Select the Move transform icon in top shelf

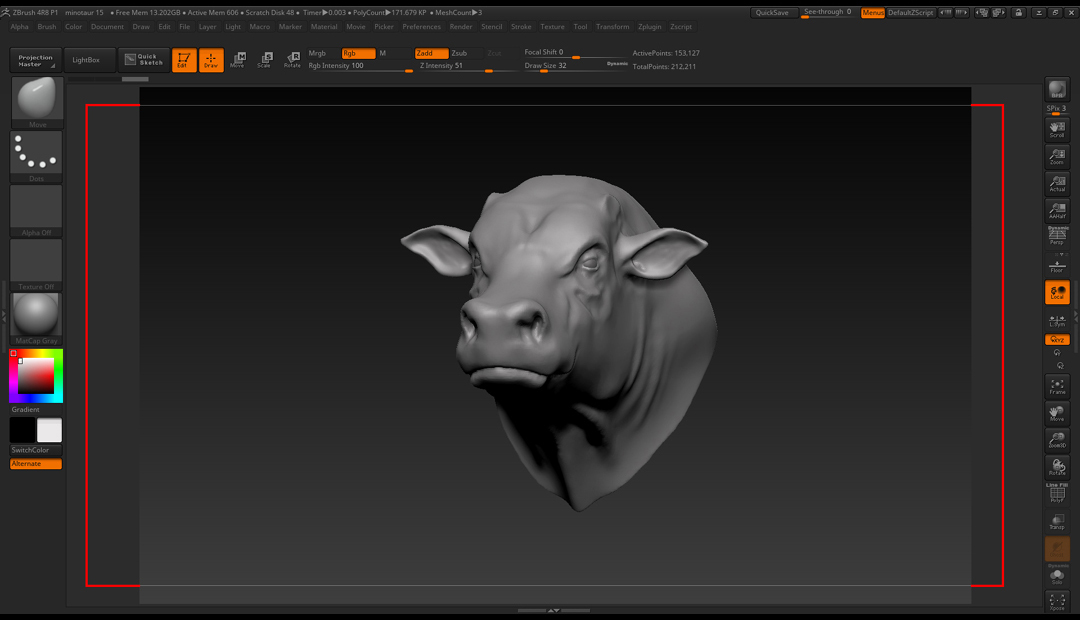(238, 60)
